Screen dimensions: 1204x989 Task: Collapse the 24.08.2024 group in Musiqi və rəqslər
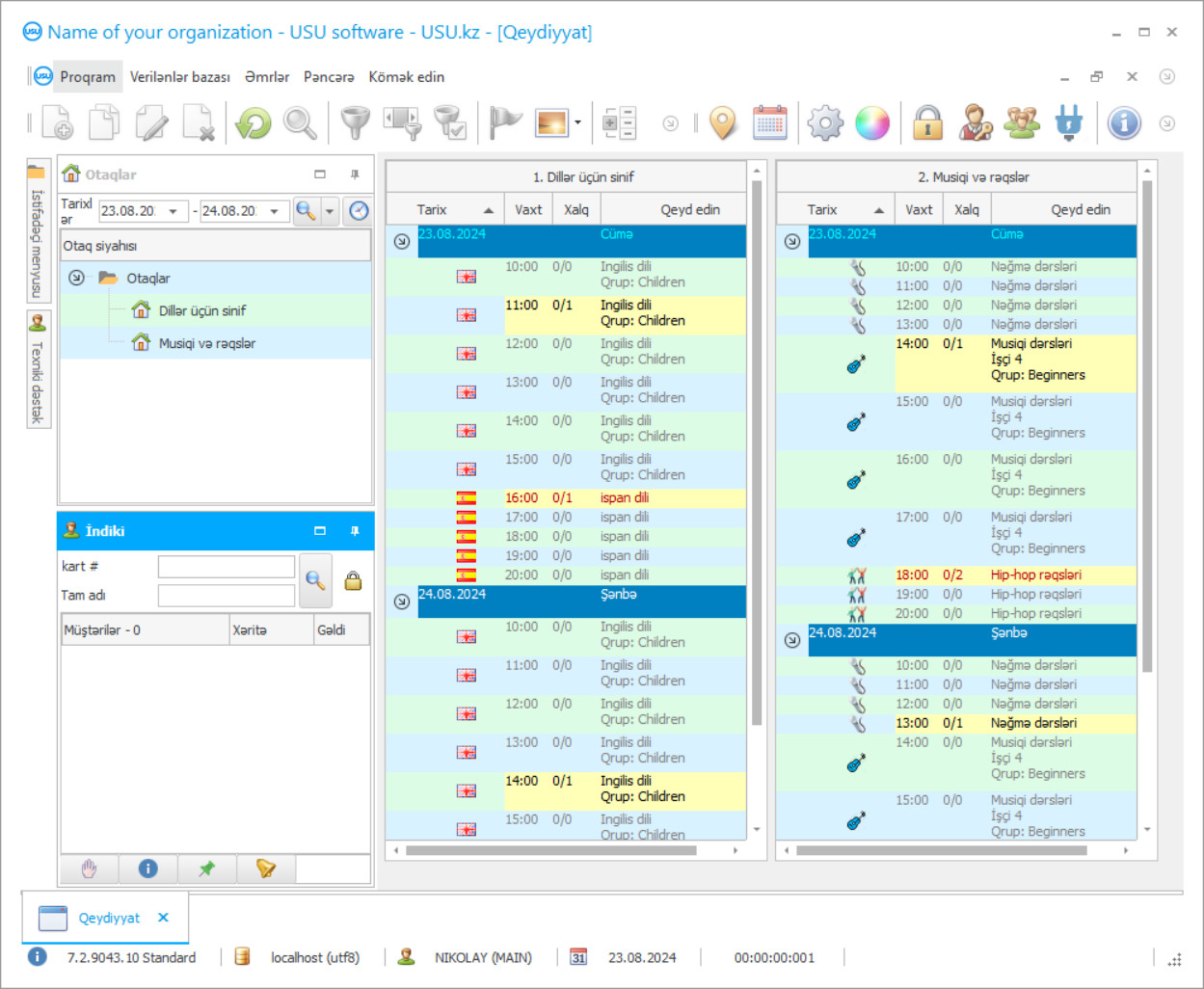pos(792,640)
